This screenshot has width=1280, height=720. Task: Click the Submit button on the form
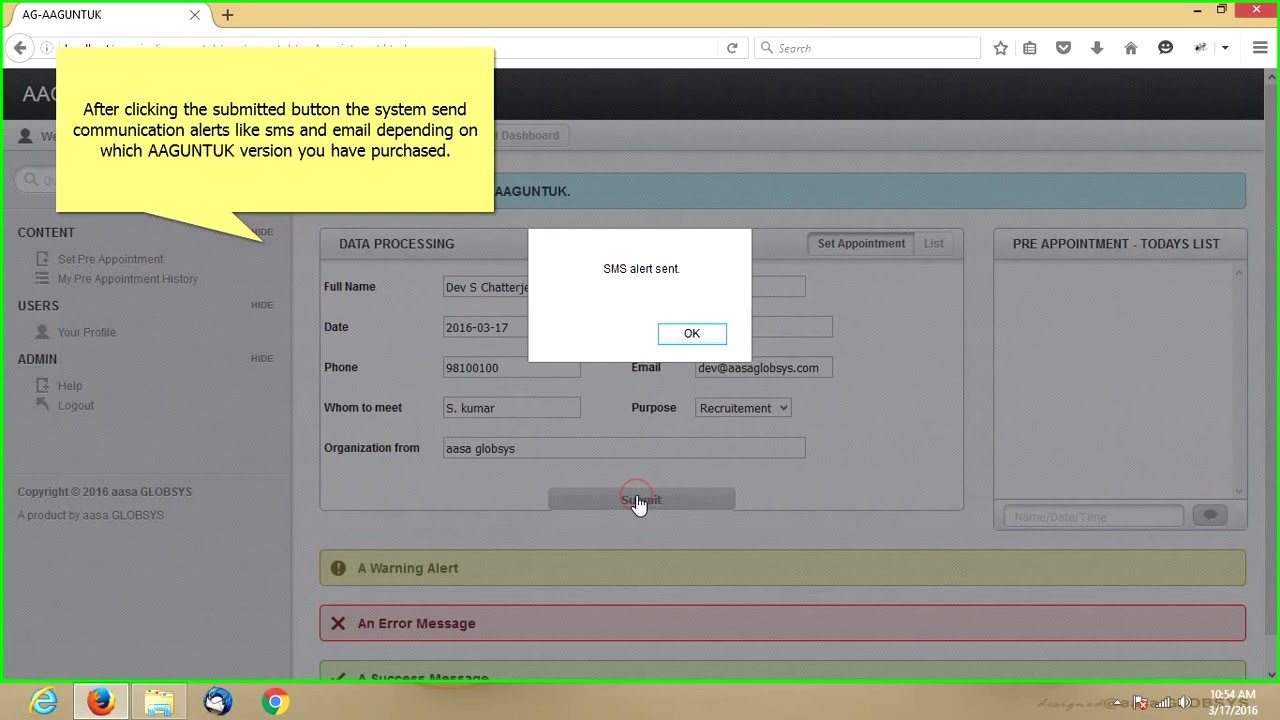click(x=641, y=500)
